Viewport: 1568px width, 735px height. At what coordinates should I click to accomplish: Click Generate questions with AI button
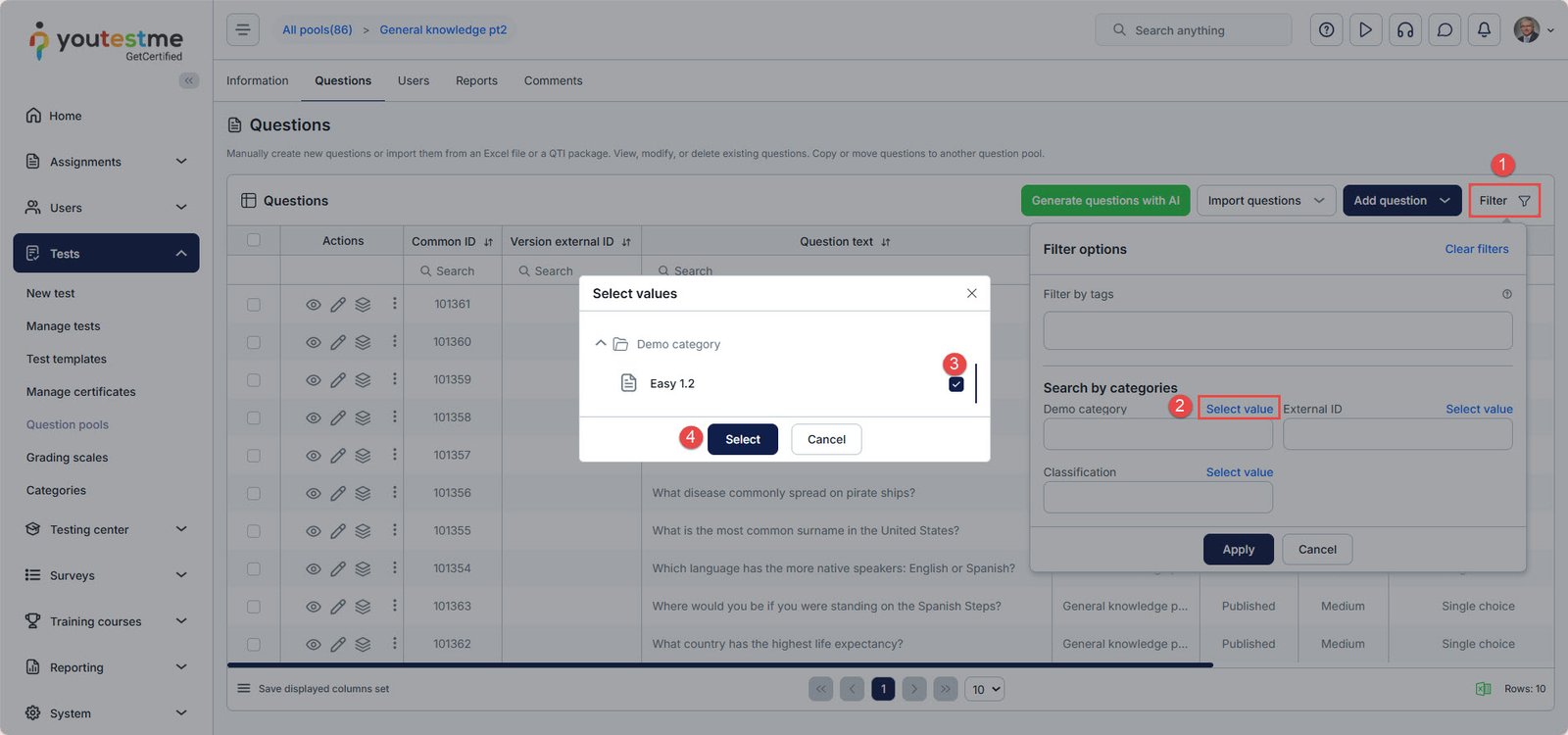coord(1105,201)
